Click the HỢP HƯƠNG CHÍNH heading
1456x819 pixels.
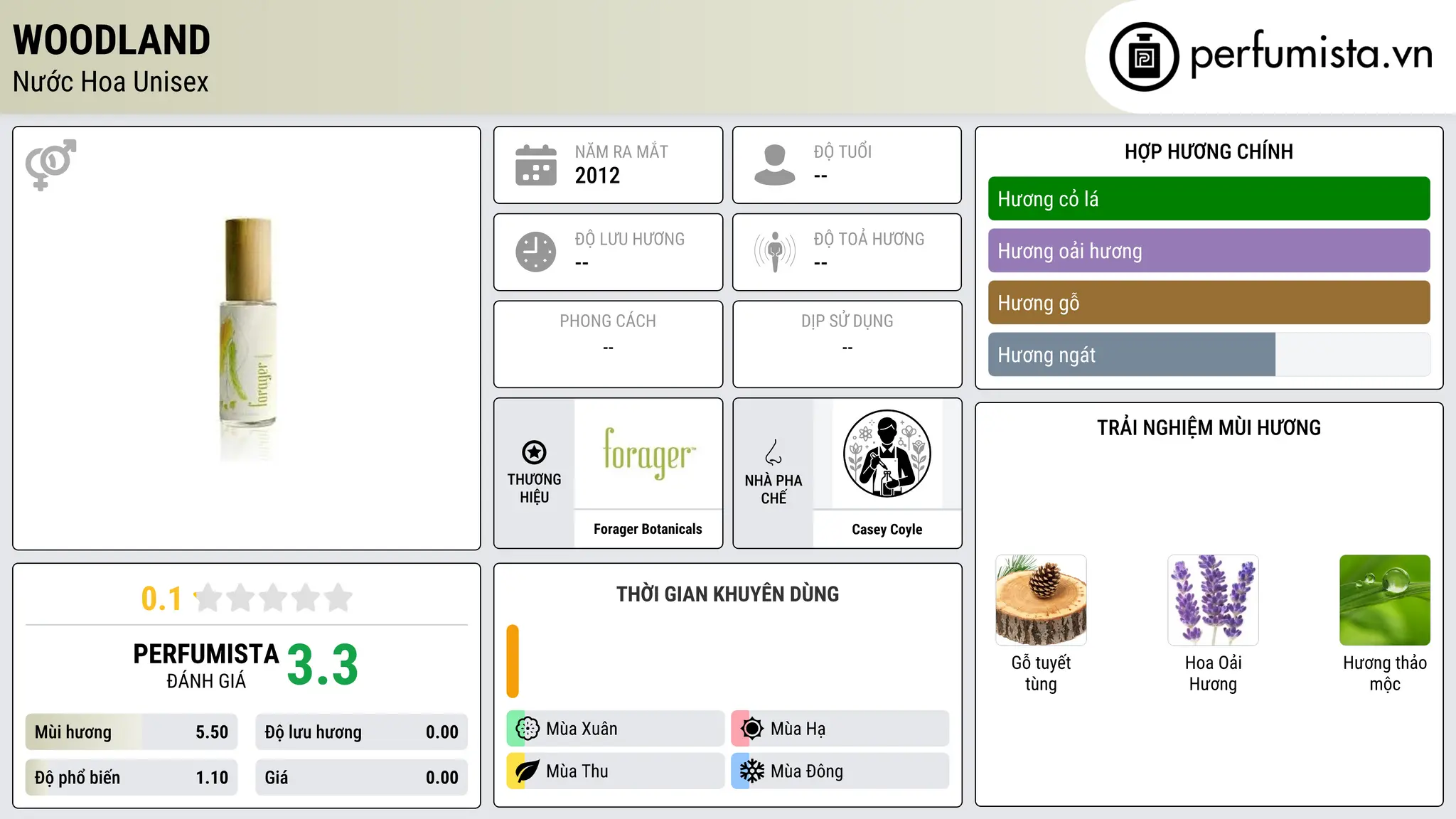(1209, 151)
